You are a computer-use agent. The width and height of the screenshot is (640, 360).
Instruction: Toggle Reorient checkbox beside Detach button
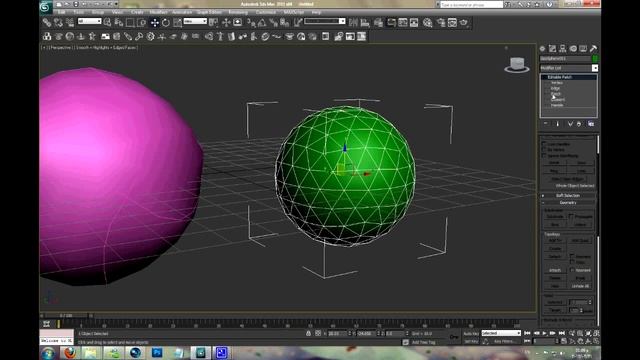(572, 256)
